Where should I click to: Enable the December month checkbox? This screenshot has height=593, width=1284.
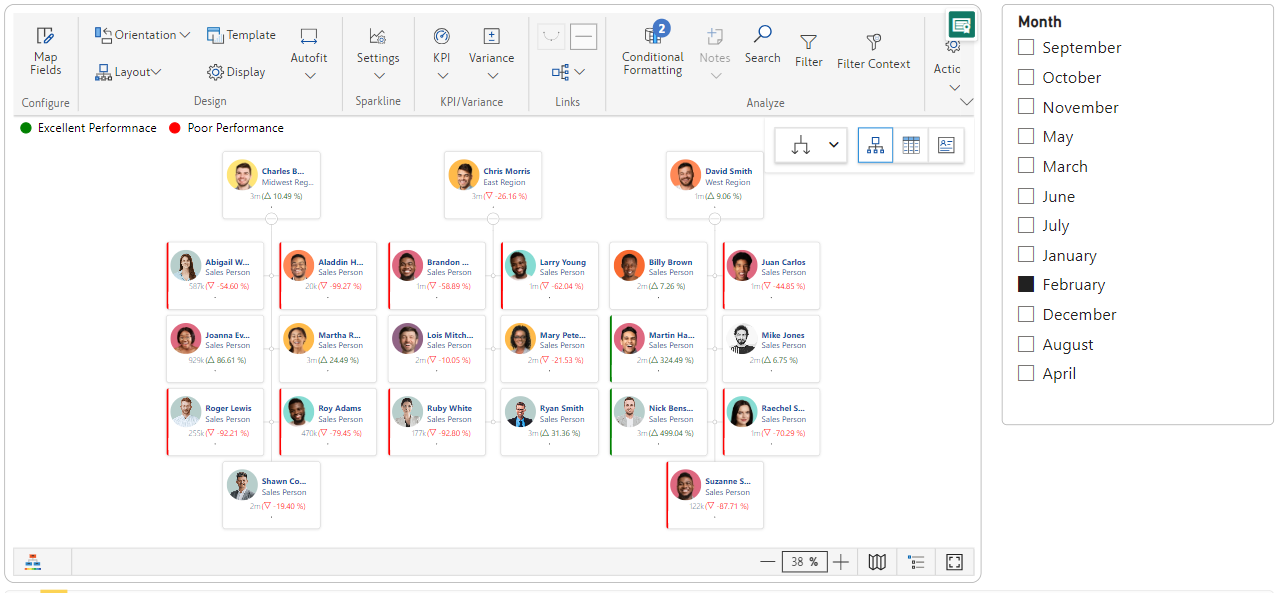[1026, 314]
